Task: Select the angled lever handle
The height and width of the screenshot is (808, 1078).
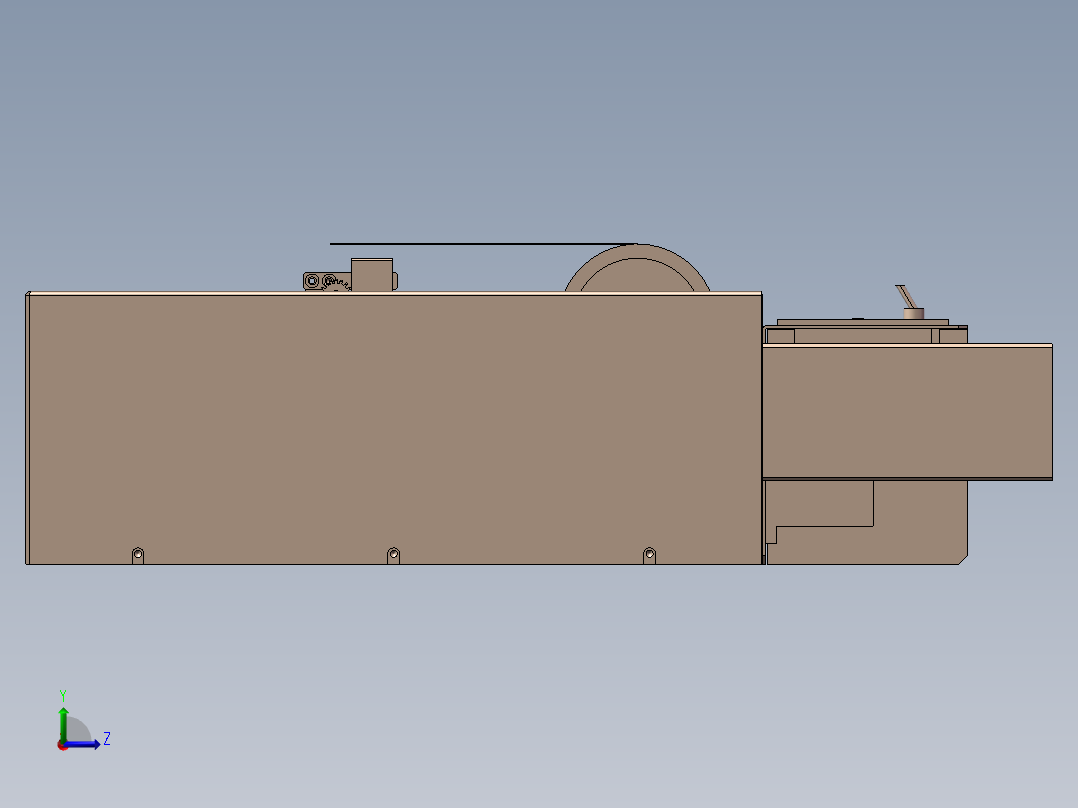Action: [905, 296]
